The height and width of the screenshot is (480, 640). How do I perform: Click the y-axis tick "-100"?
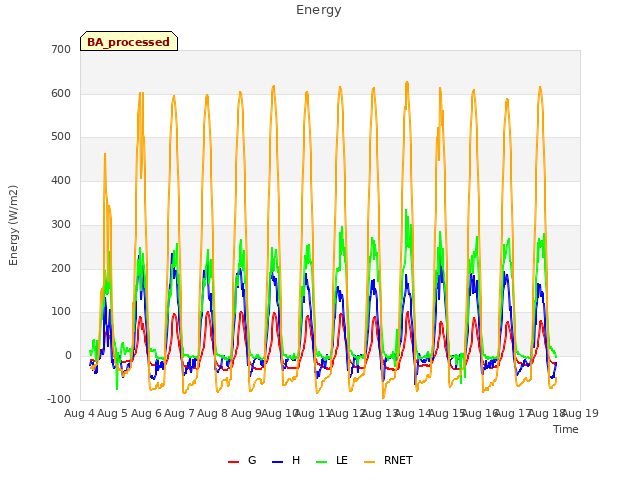coord(59,399)
